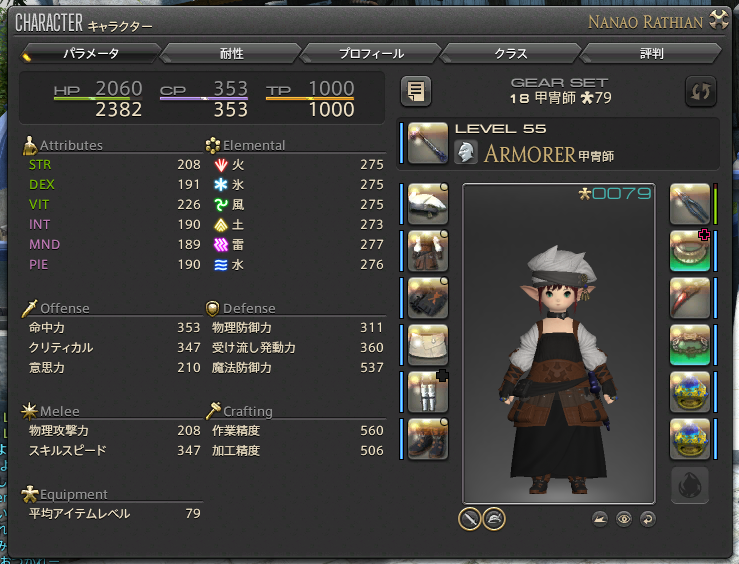This screenshot has width=739, height=564.
Task: Open the gear set list icon
Action: pos(416,91)
